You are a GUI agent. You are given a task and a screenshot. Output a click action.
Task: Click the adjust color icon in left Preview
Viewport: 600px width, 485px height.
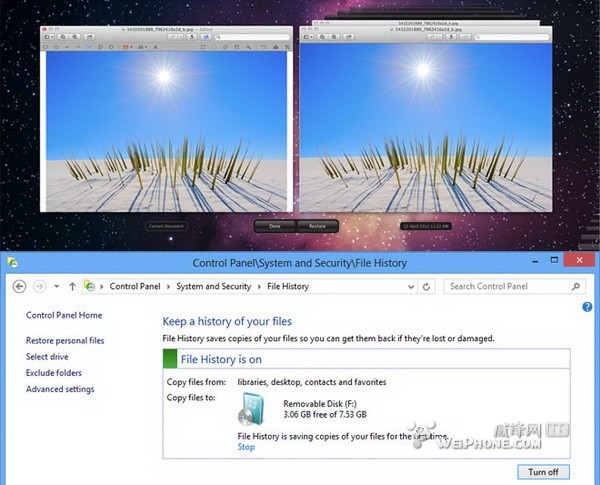[x=276, y=47]
